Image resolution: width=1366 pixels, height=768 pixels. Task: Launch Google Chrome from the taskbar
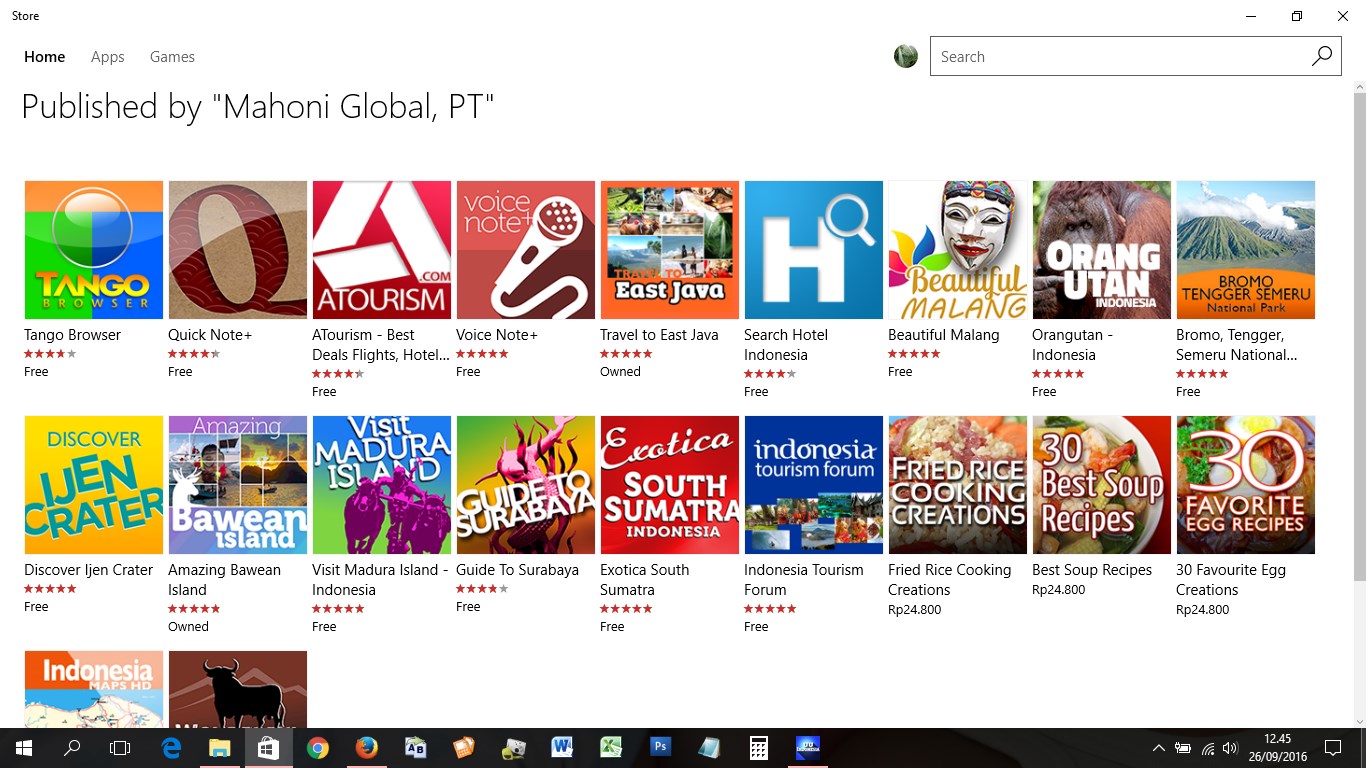pyautogui.click(x=318, y=748)
